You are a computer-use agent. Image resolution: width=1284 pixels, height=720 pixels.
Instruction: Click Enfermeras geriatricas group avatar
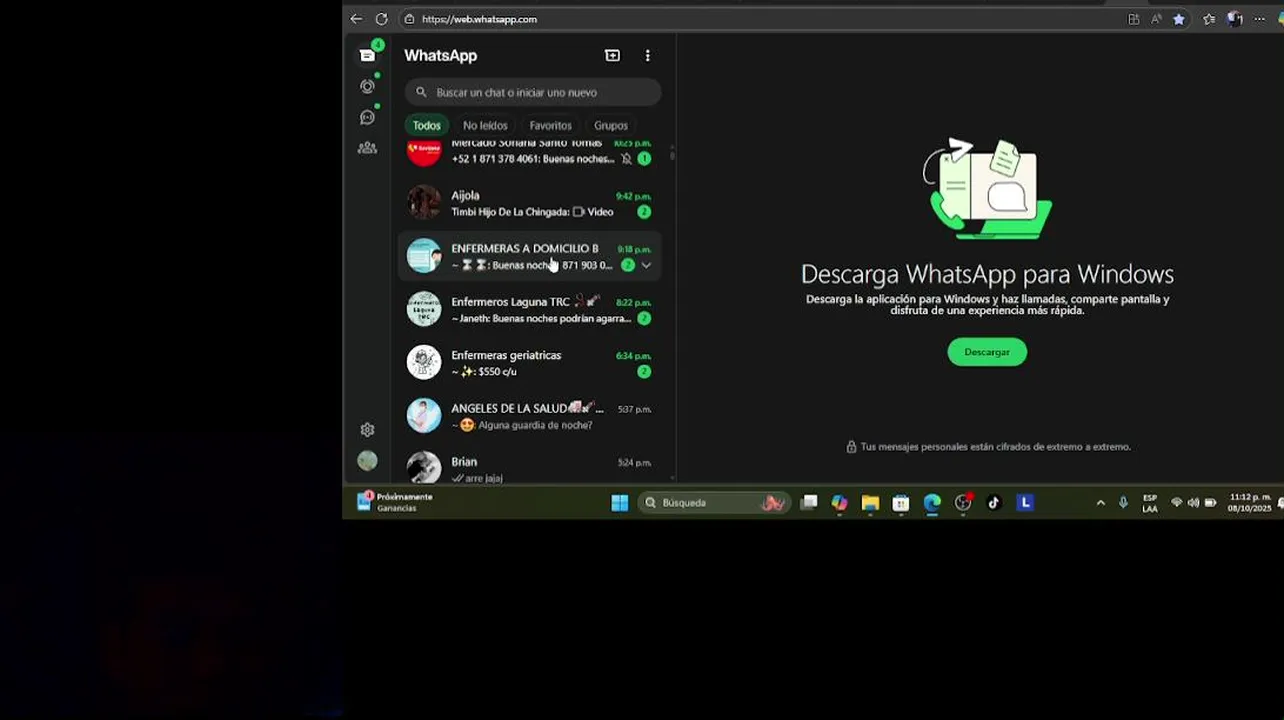coord(423,362)
